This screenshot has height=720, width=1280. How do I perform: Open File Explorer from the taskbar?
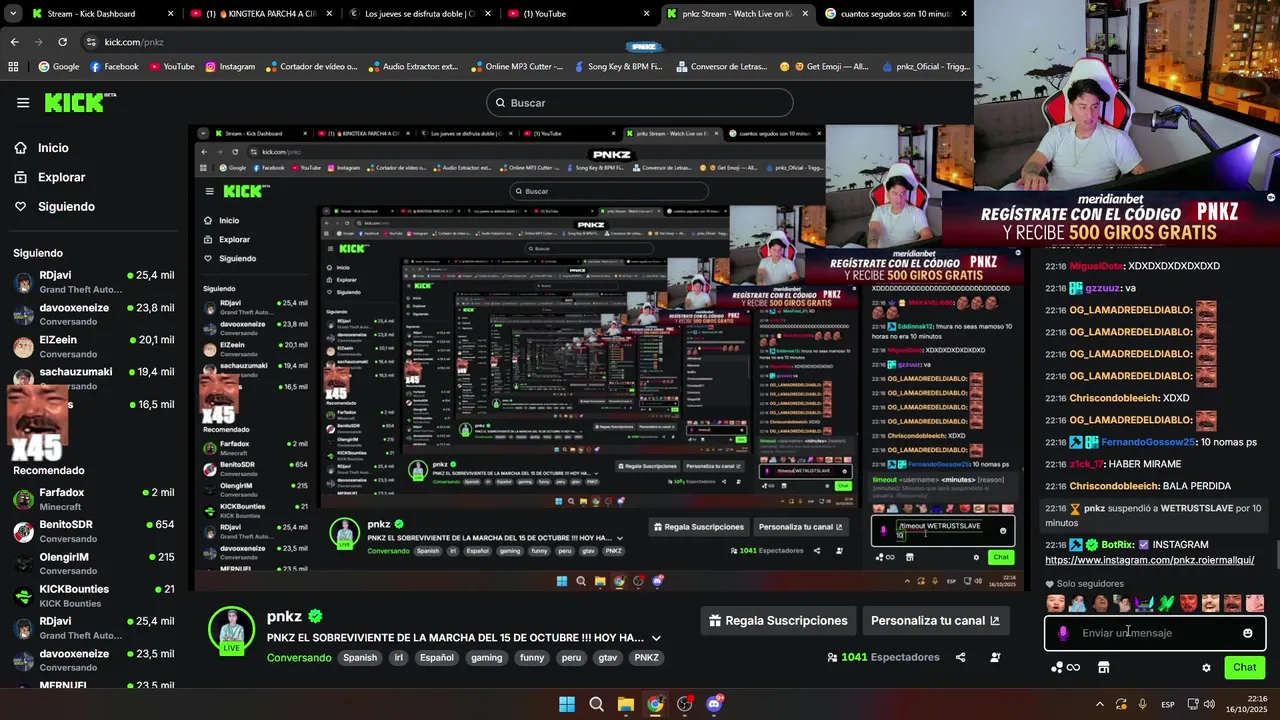tap(625, 704)
